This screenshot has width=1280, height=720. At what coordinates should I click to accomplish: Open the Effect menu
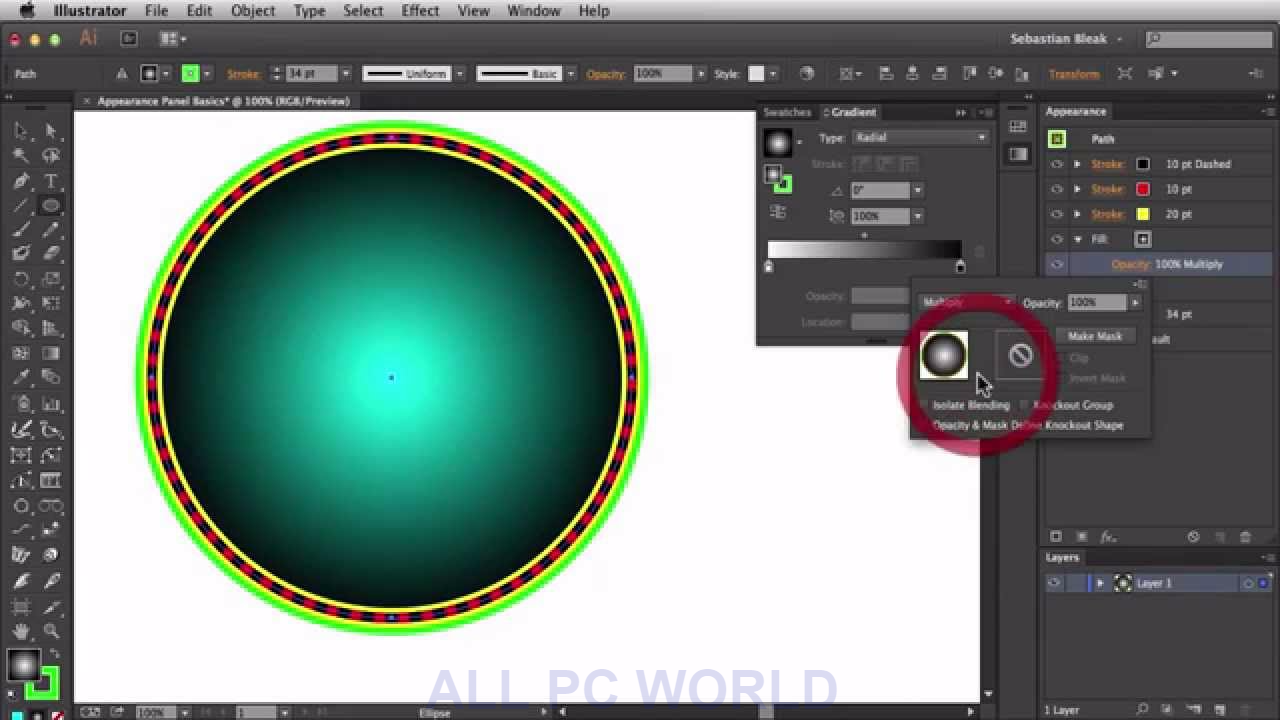pos(420,11)
